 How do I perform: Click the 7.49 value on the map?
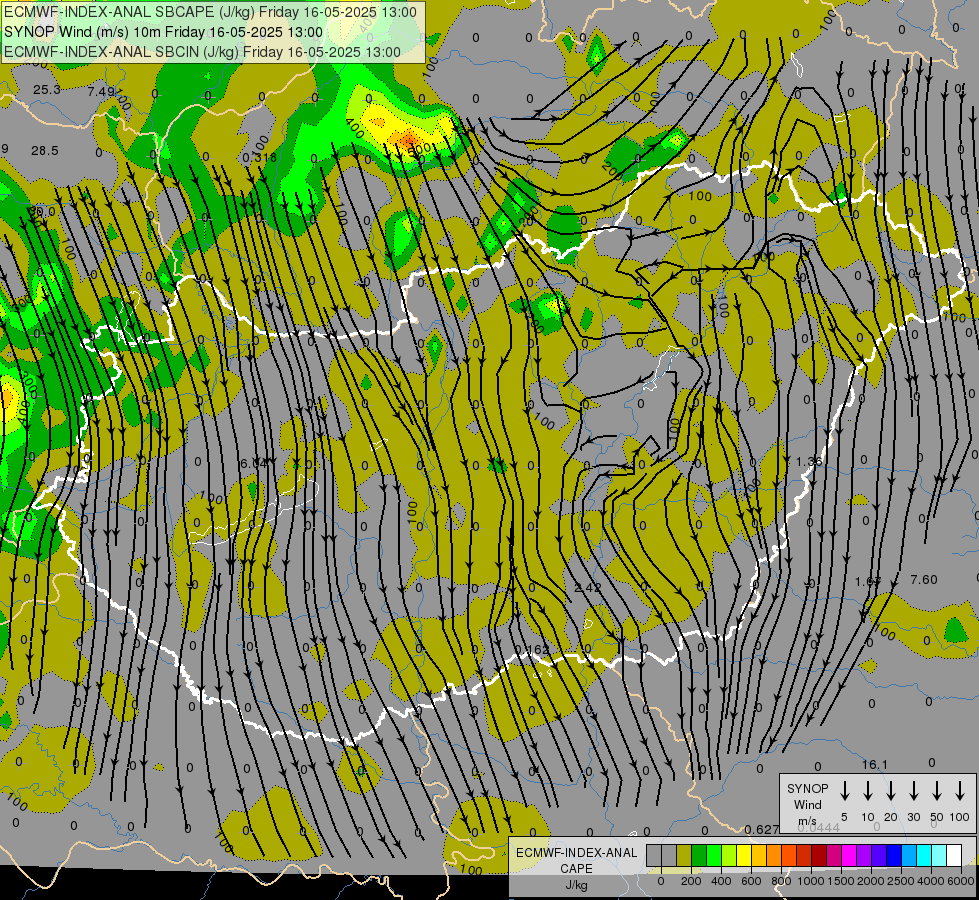pos(101,92)
